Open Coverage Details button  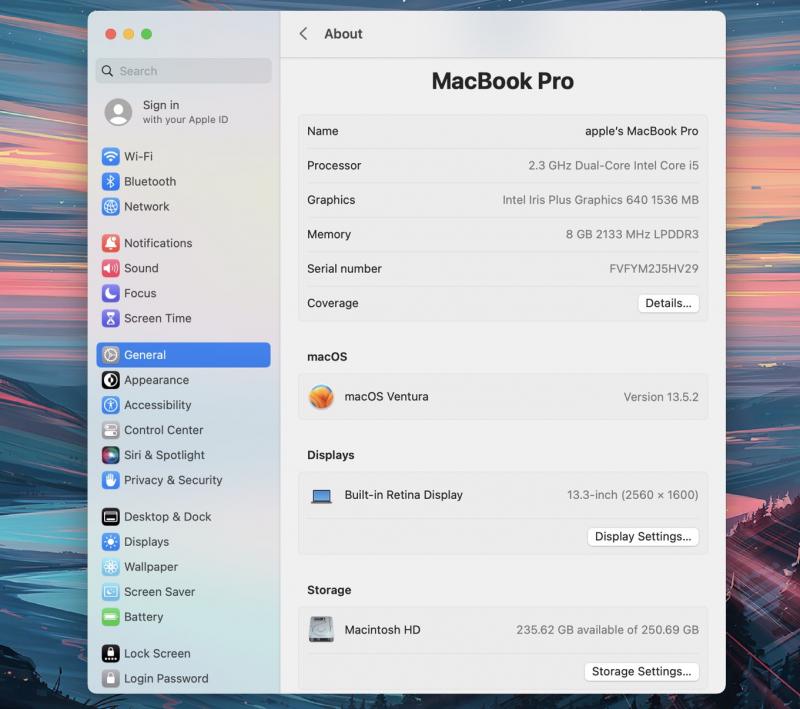(x=668, y=303)
